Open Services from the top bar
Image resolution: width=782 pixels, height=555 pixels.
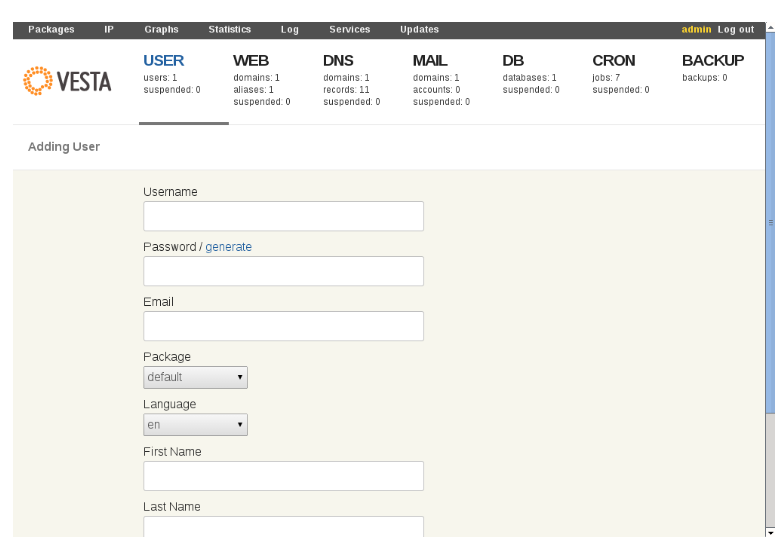click(x=349, y=30)
